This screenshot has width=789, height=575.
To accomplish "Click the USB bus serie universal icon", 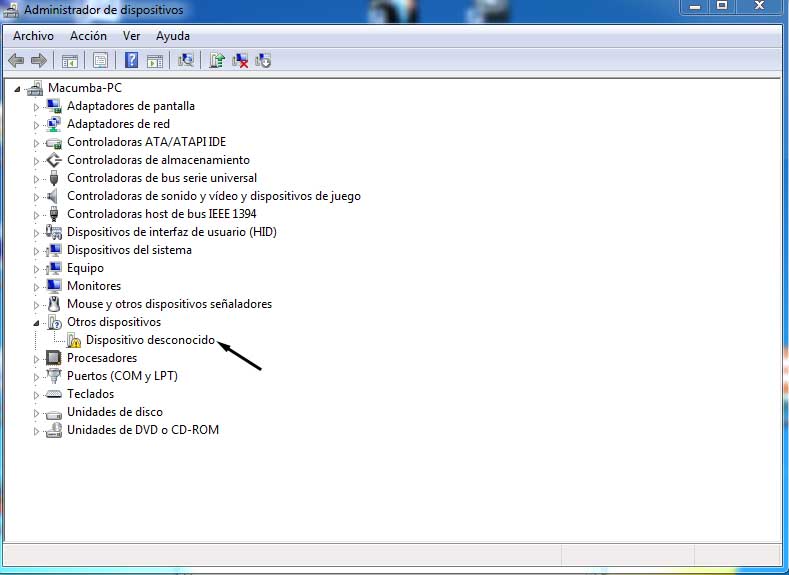I will click(x=54, y=178).
